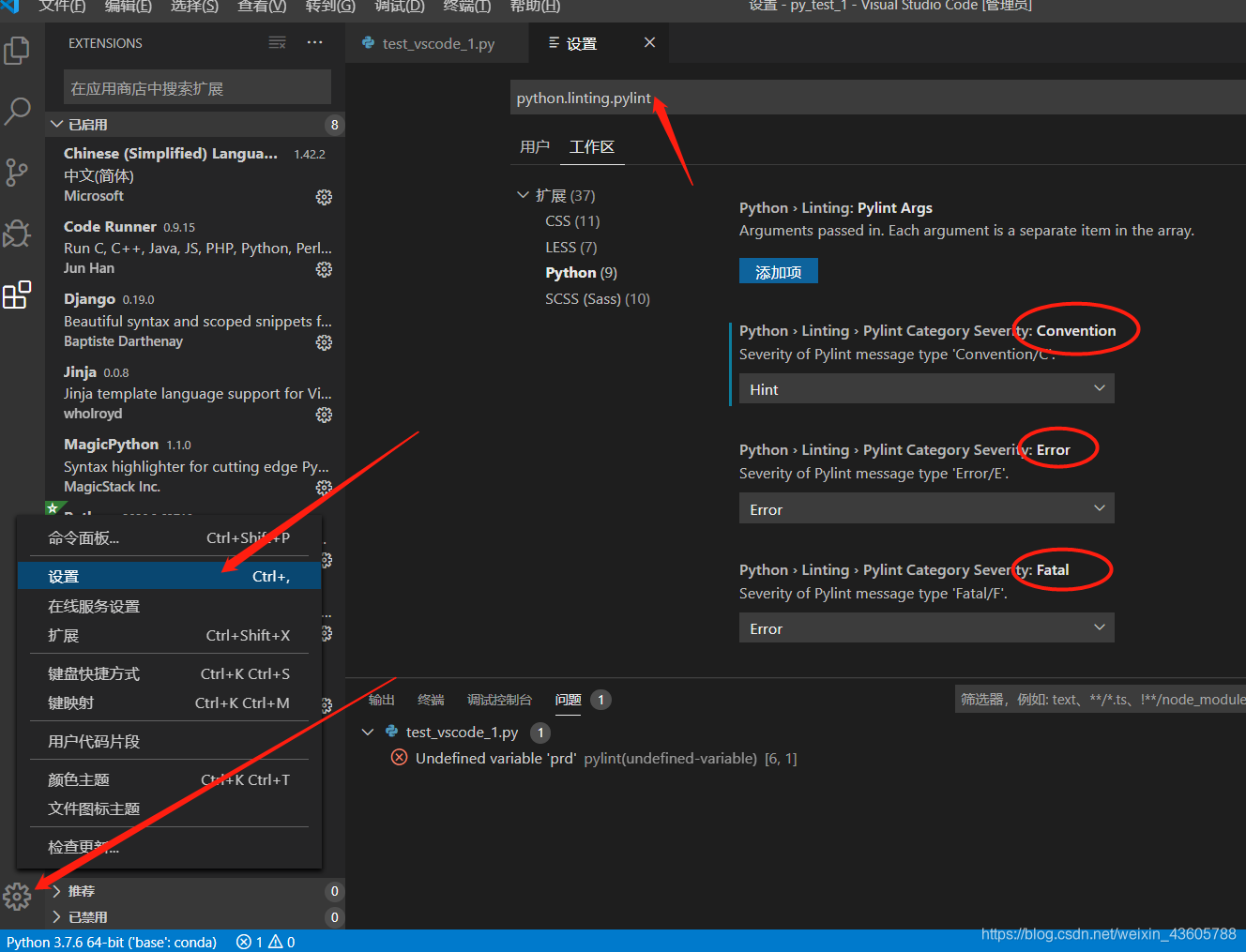The image size is (1246, 952).
Task: Click the error icon beside Undefined variable
Action: click(399, 757)
